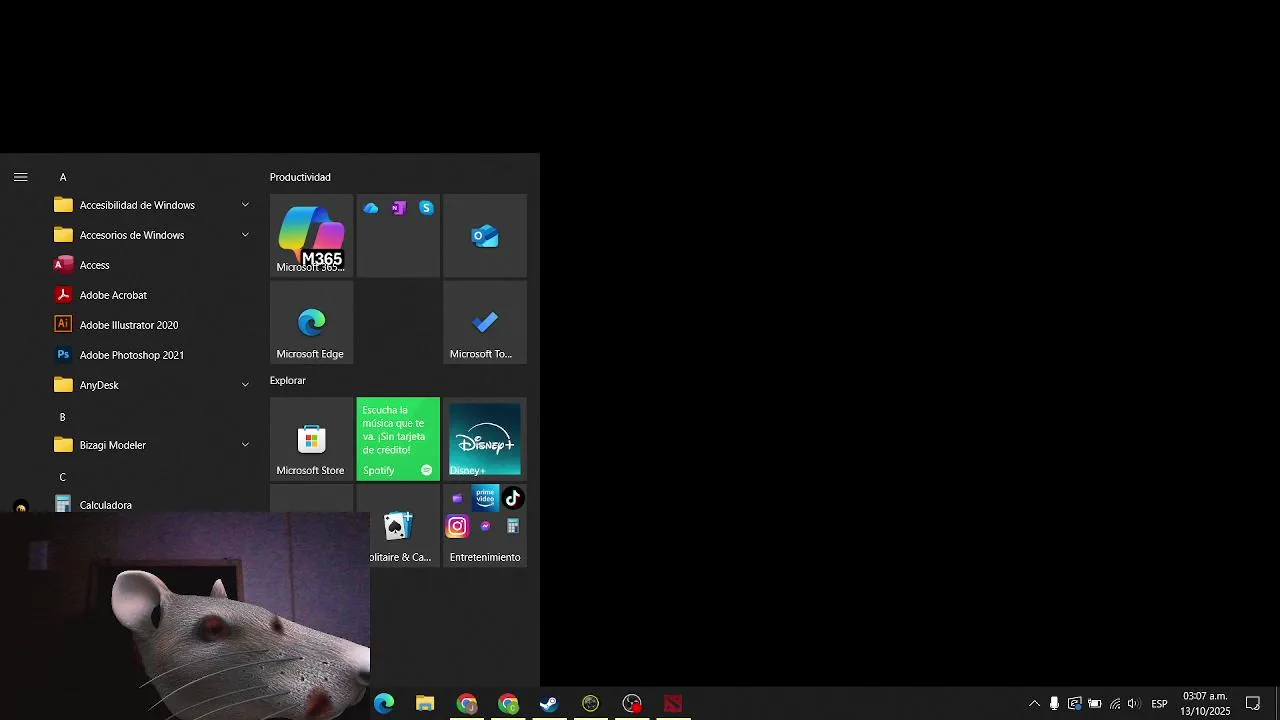The image size is (1280, 720).
Task: Click the screen-capture tray icon beside the microphone
Action: click(x=1074, y=704)
